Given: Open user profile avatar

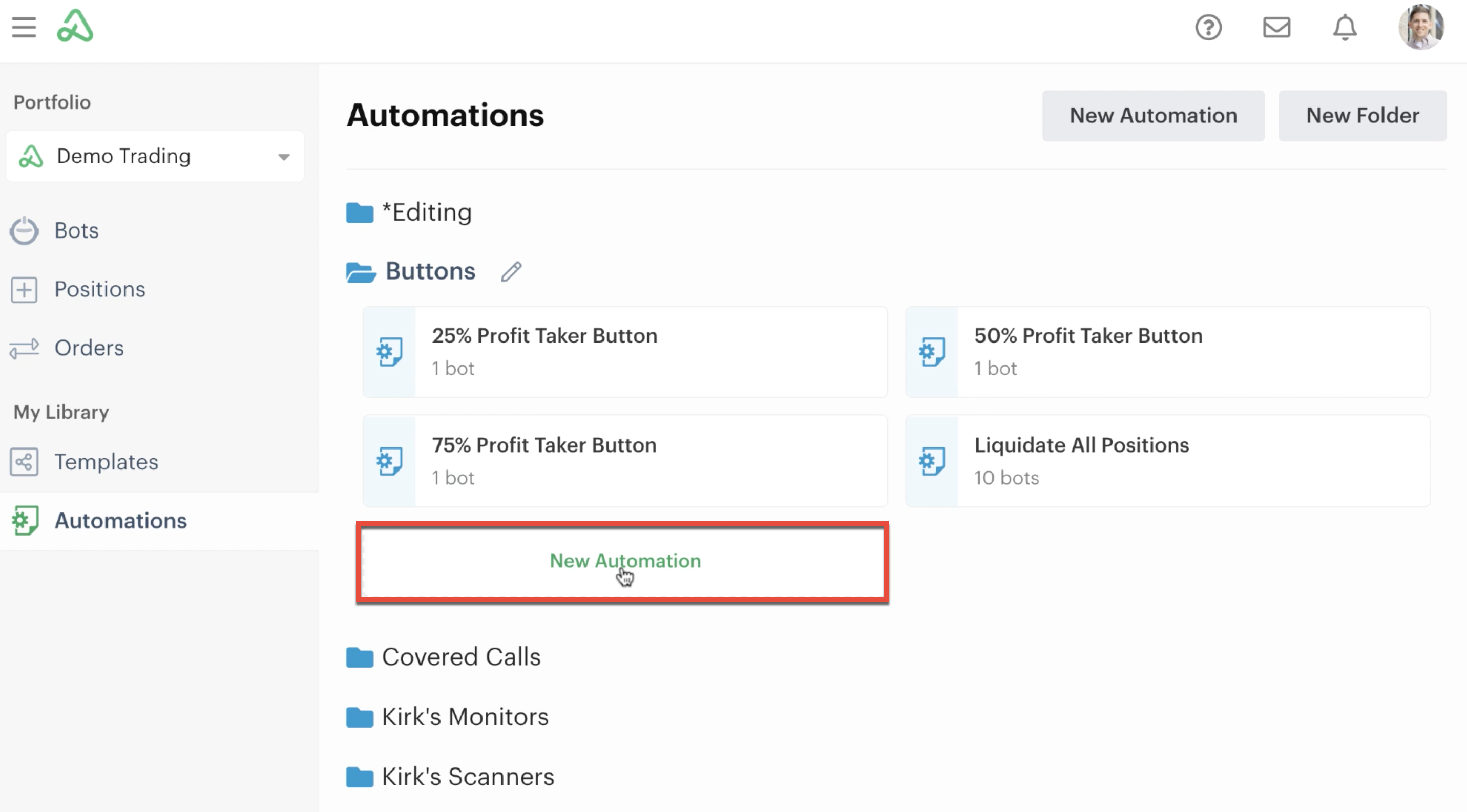Looking at the screenshot, I should click(x=1421, y=27).
